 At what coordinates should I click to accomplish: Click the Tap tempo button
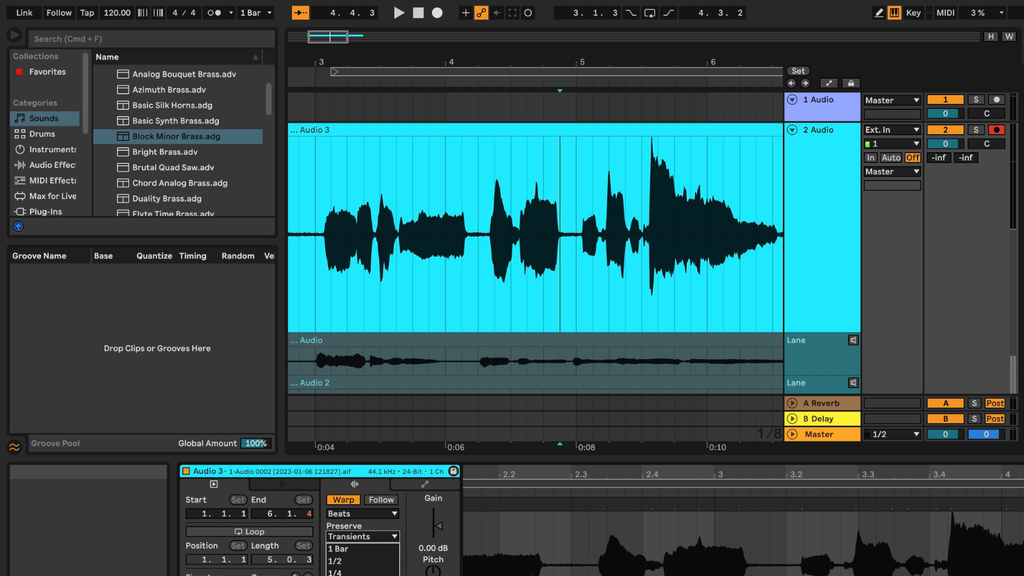(x=87, y=13)
